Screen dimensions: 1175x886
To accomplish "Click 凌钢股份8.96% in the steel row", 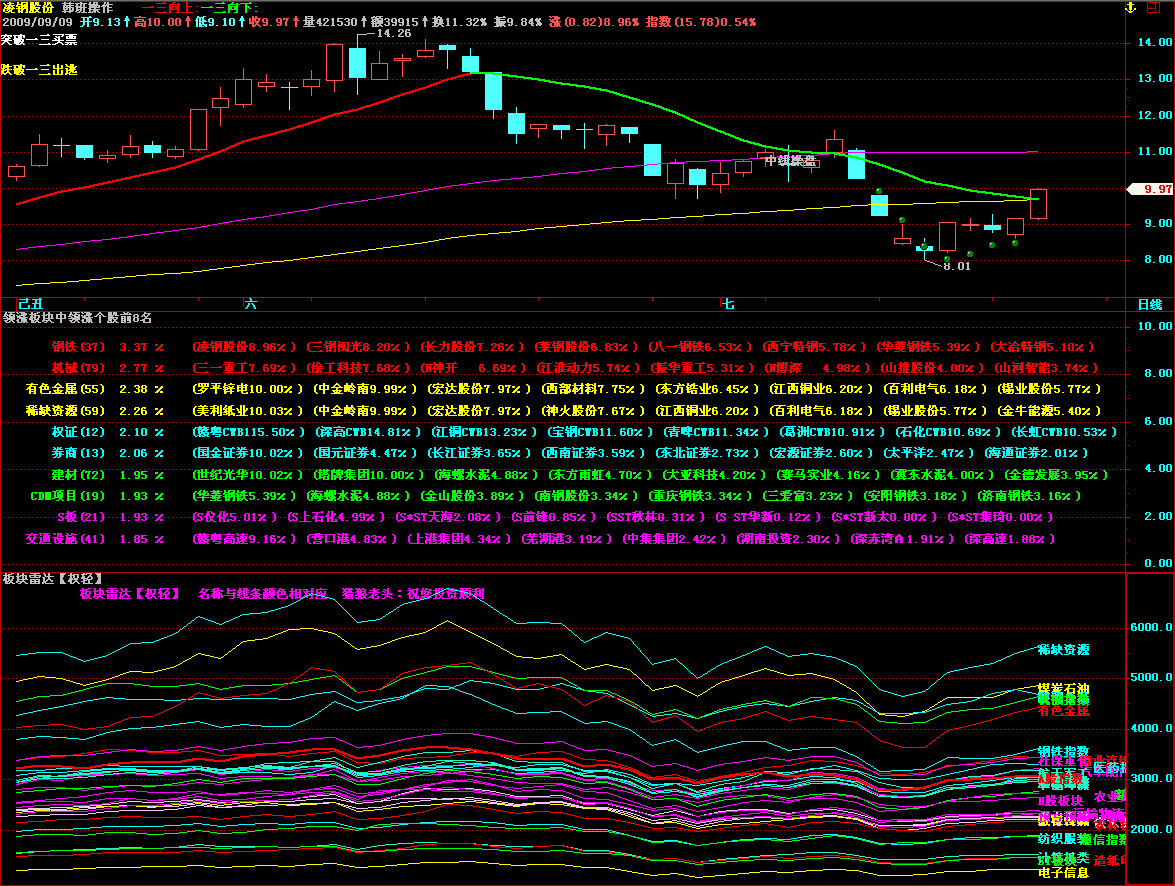I will point(244,347).
